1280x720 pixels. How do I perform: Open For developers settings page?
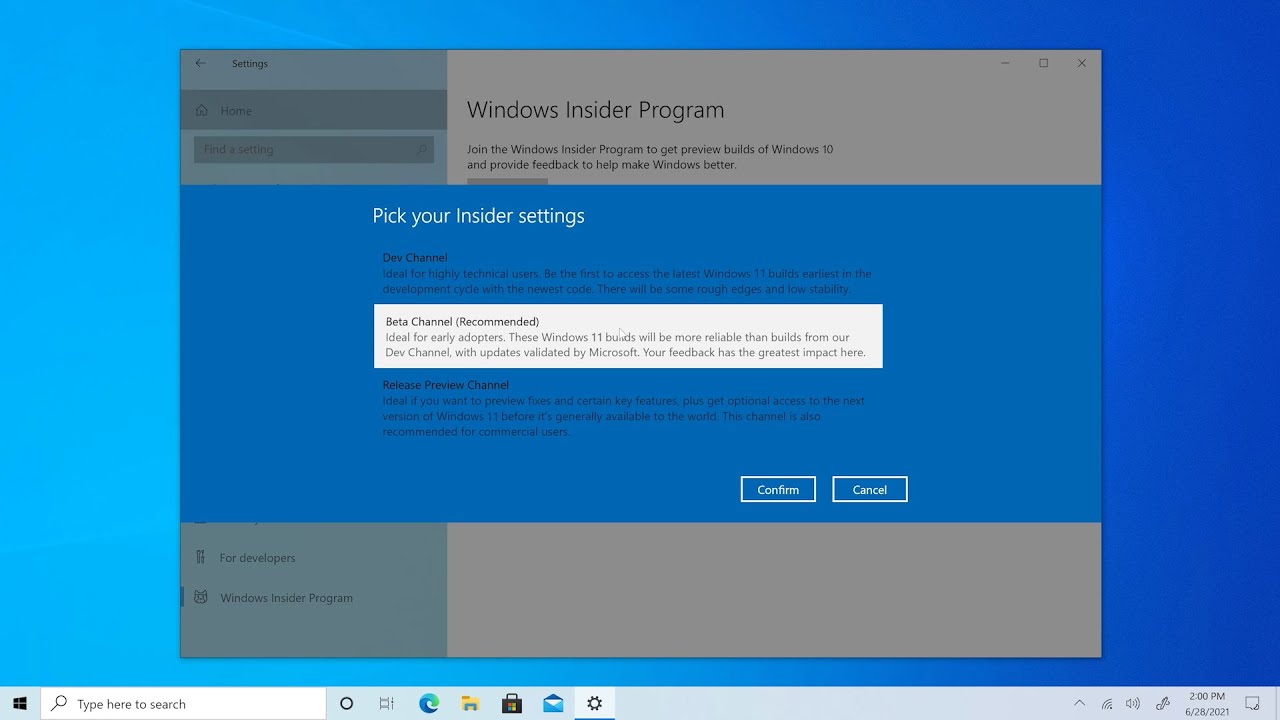313,558
